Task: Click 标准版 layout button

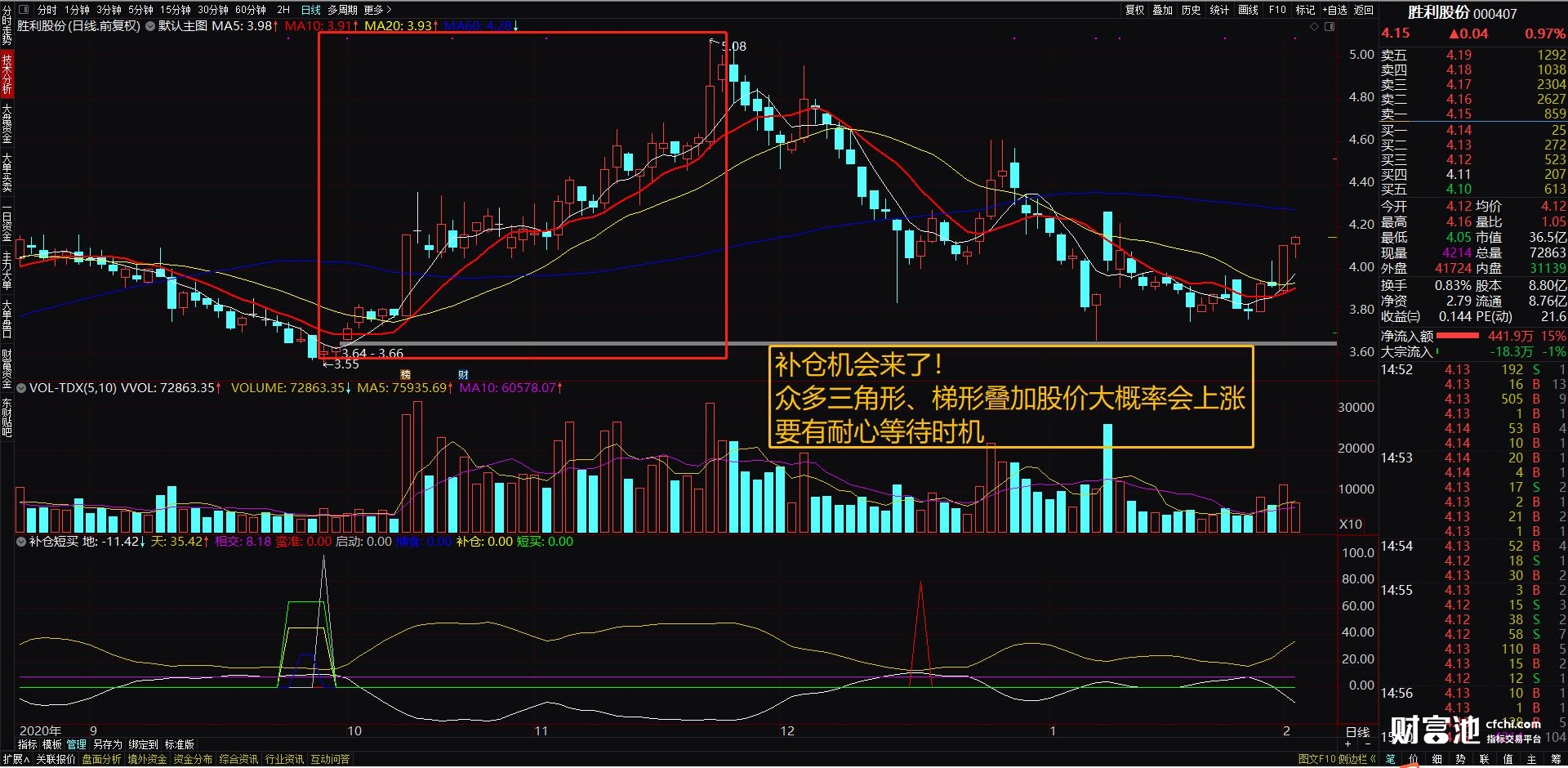Action: point(180,744)
